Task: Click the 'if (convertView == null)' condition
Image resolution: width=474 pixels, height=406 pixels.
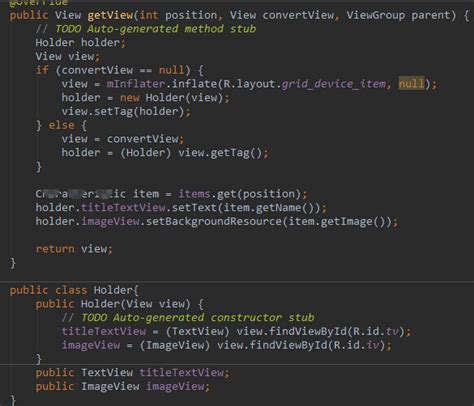Action: click(x=113, y=70)
